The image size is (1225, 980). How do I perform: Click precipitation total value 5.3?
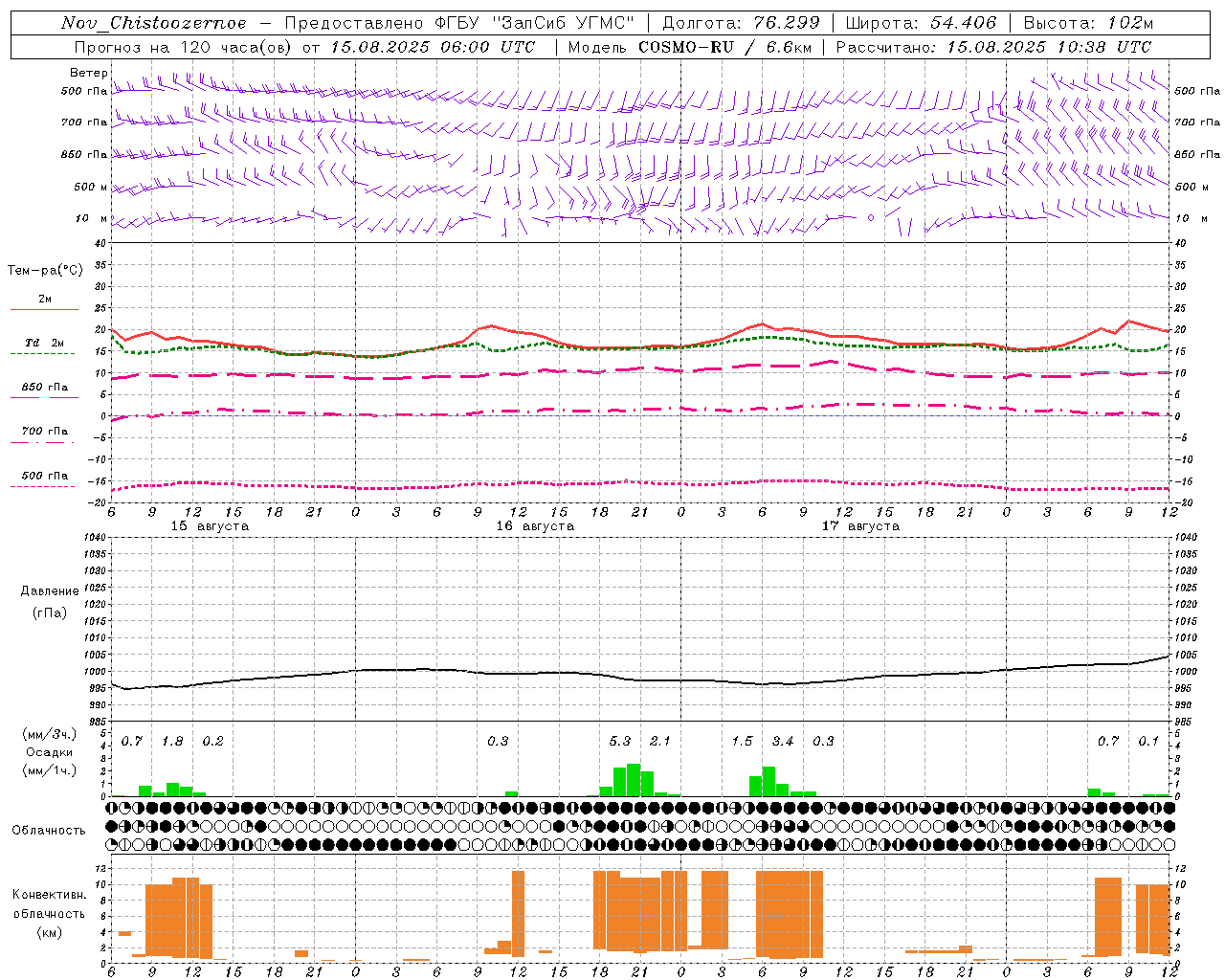pyautogui.click(x=620, y=742)
